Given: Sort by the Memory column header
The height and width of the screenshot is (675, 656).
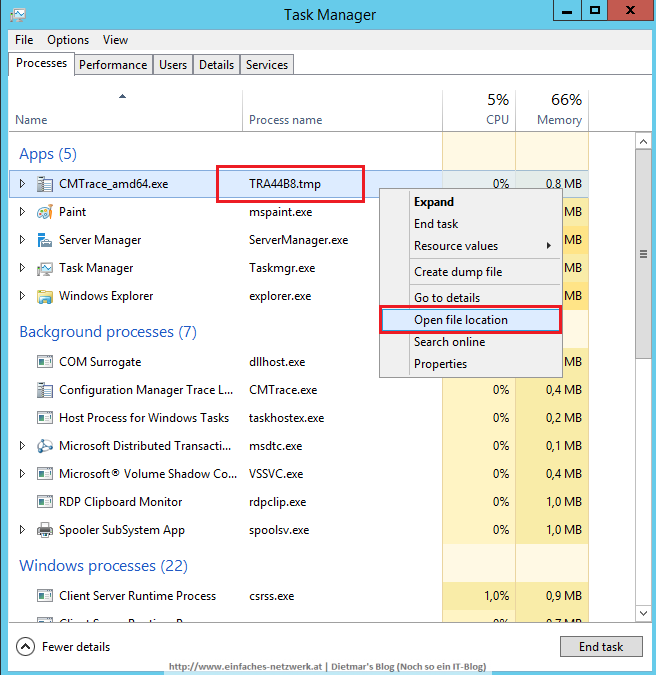Looking at the screenshot, I should [x=552, y=110].
